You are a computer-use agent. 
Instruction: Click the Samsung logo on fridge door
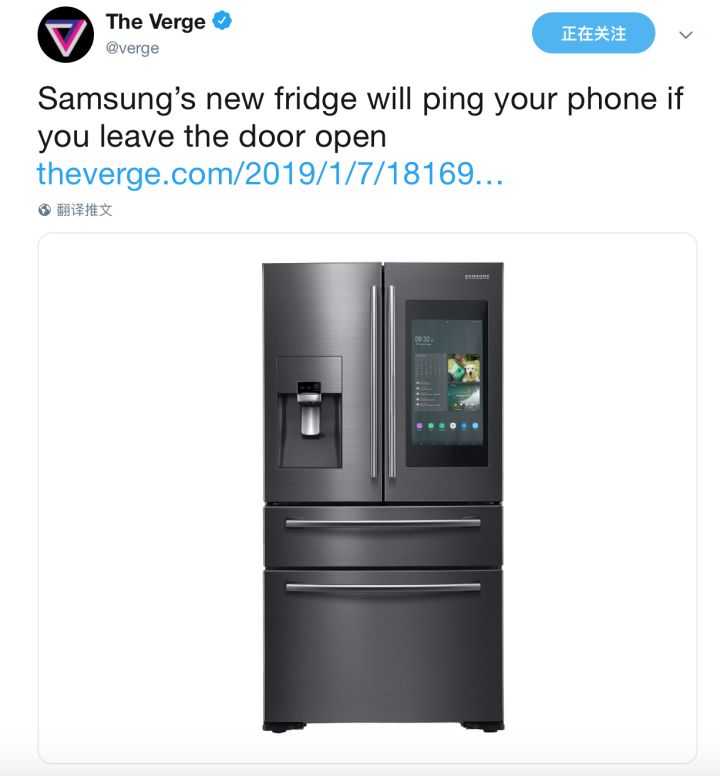(x=477, y=276)
